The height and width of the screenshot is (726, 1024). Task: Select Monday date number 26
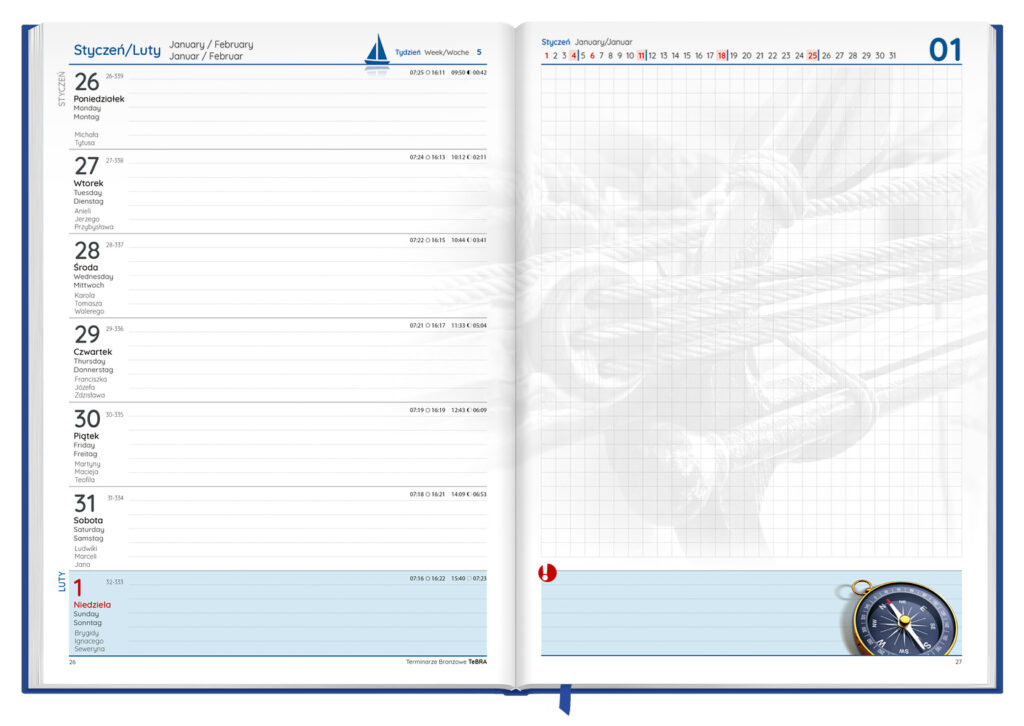(87, 83)
